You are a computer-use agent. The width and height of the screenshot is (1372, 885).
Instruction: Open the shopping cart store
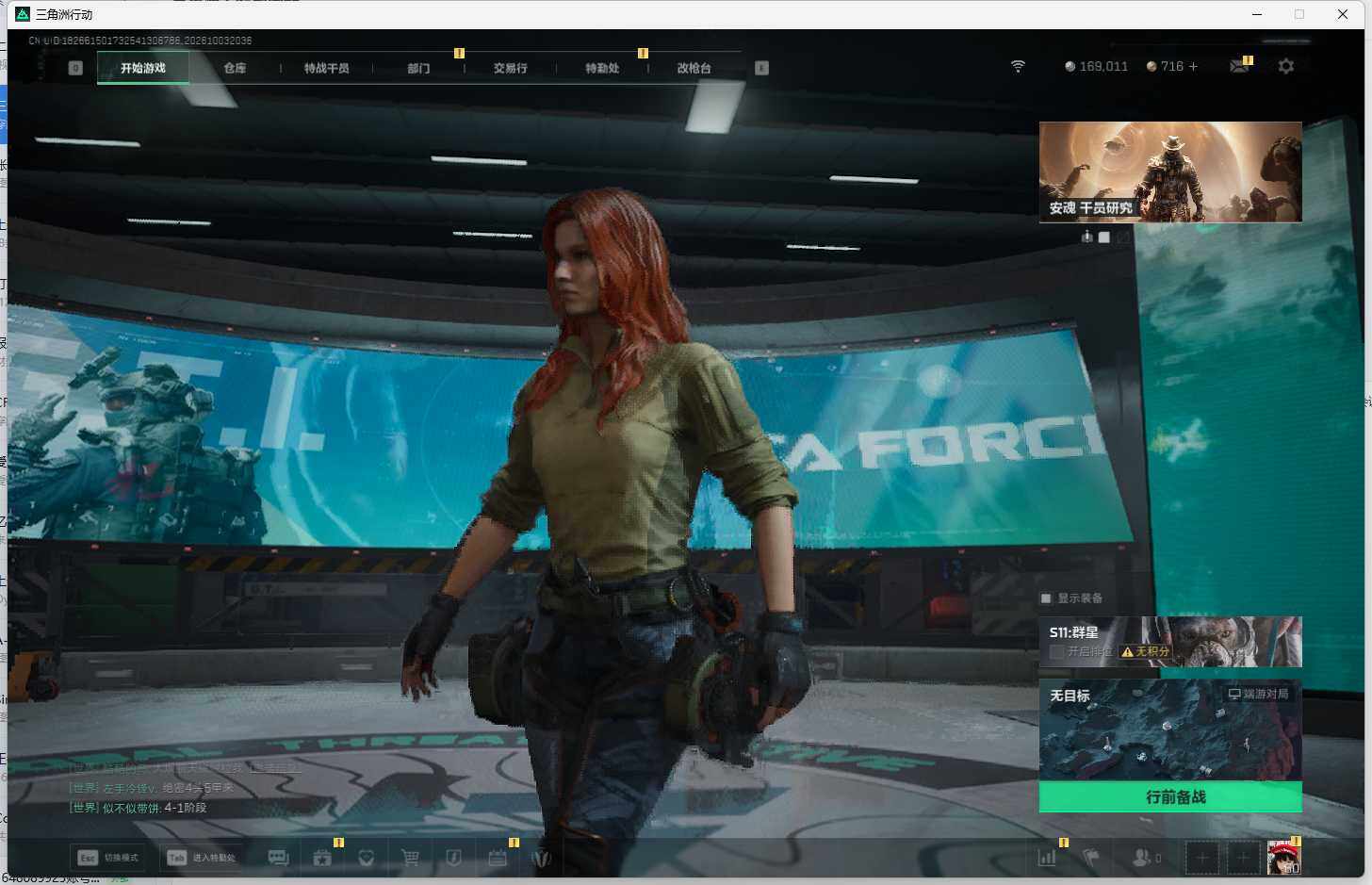[x=410, y=858]
